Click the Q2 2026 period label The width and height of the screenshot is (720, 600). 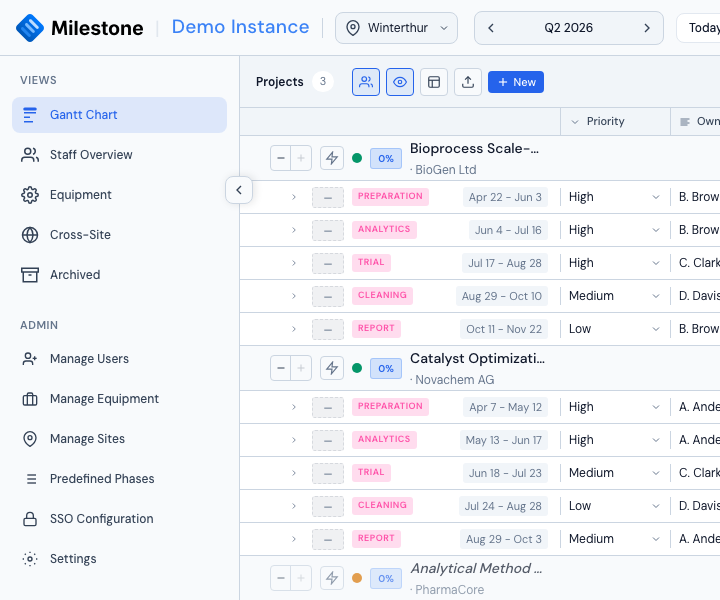568,28
